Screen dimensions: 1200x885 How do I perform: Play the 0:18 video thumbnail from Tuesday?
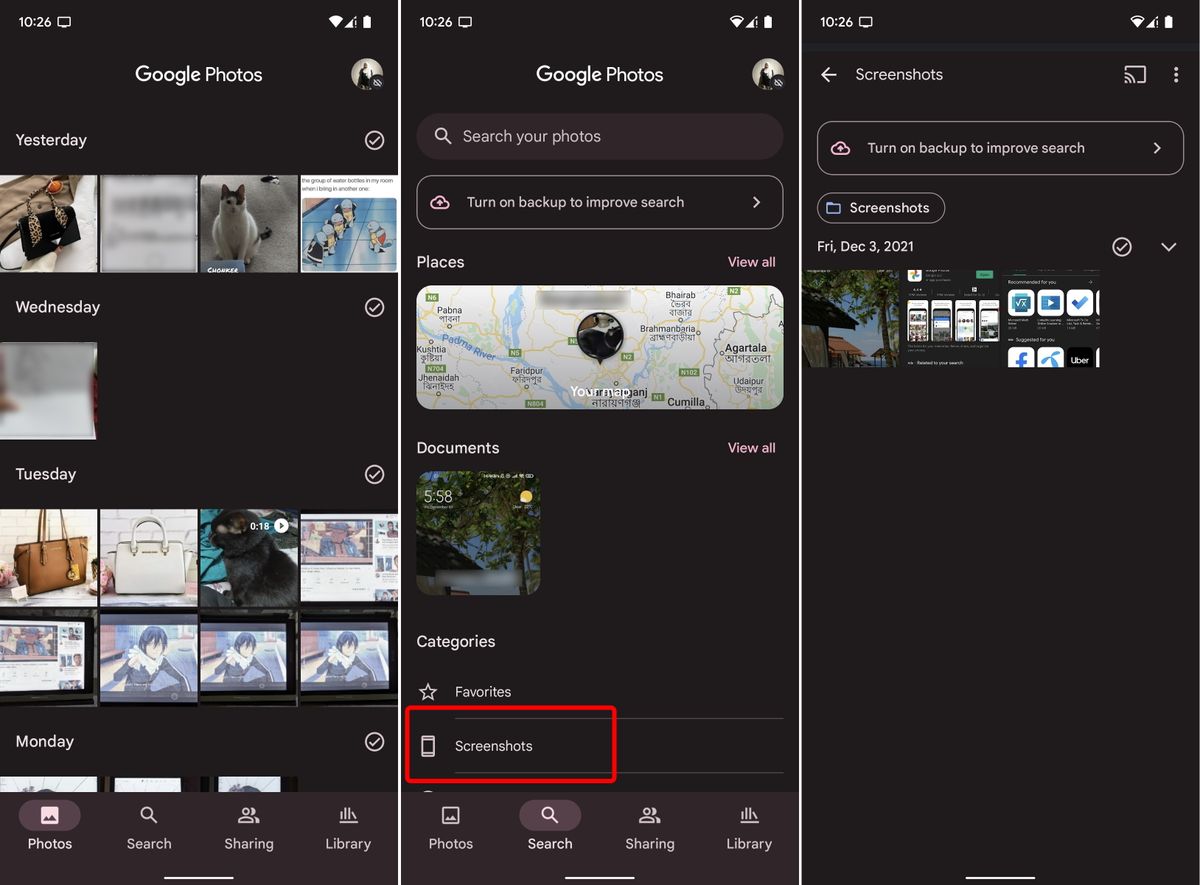[248, 557]
